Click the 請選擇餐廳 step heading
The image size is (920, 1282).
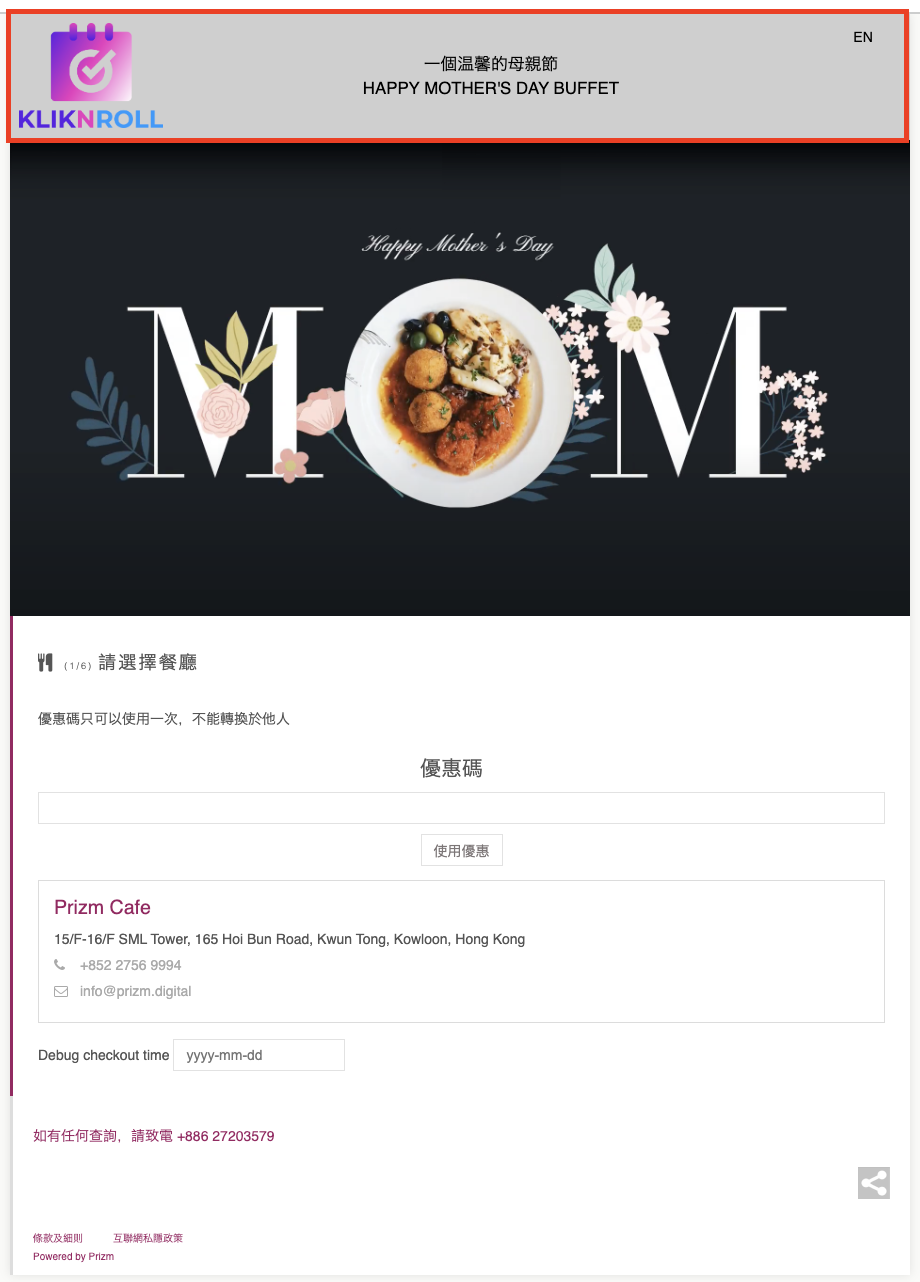(x=148, y=662)
